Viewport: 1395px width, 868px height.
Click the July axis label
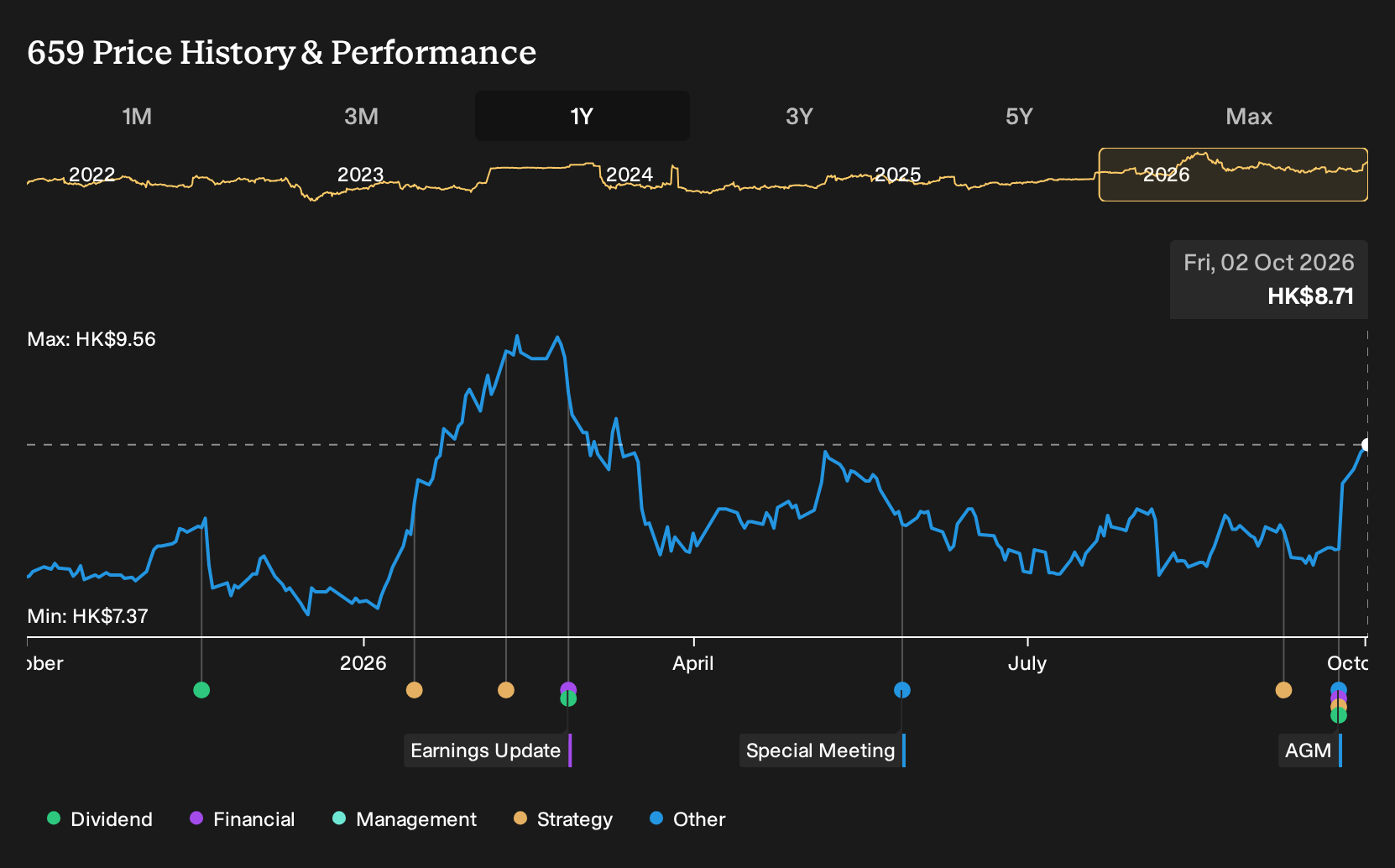coord(1027,663)
